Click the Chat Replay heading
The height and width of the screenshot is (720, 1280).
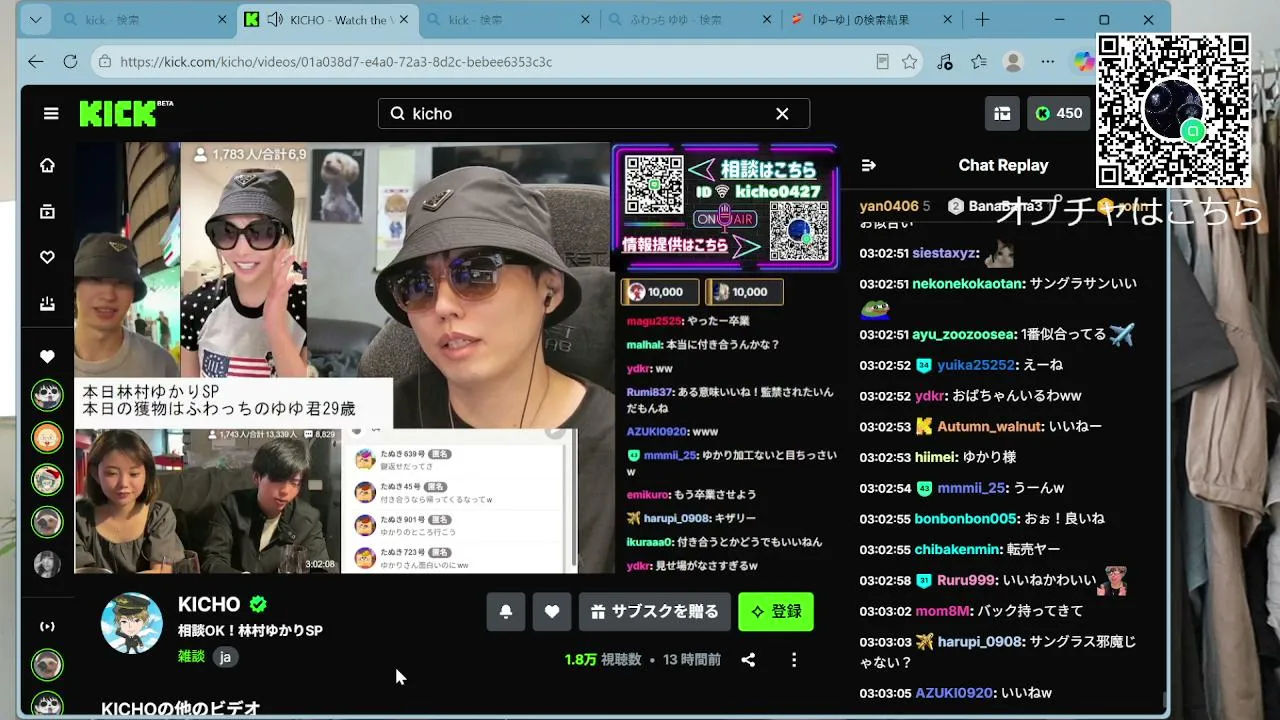1003,166
